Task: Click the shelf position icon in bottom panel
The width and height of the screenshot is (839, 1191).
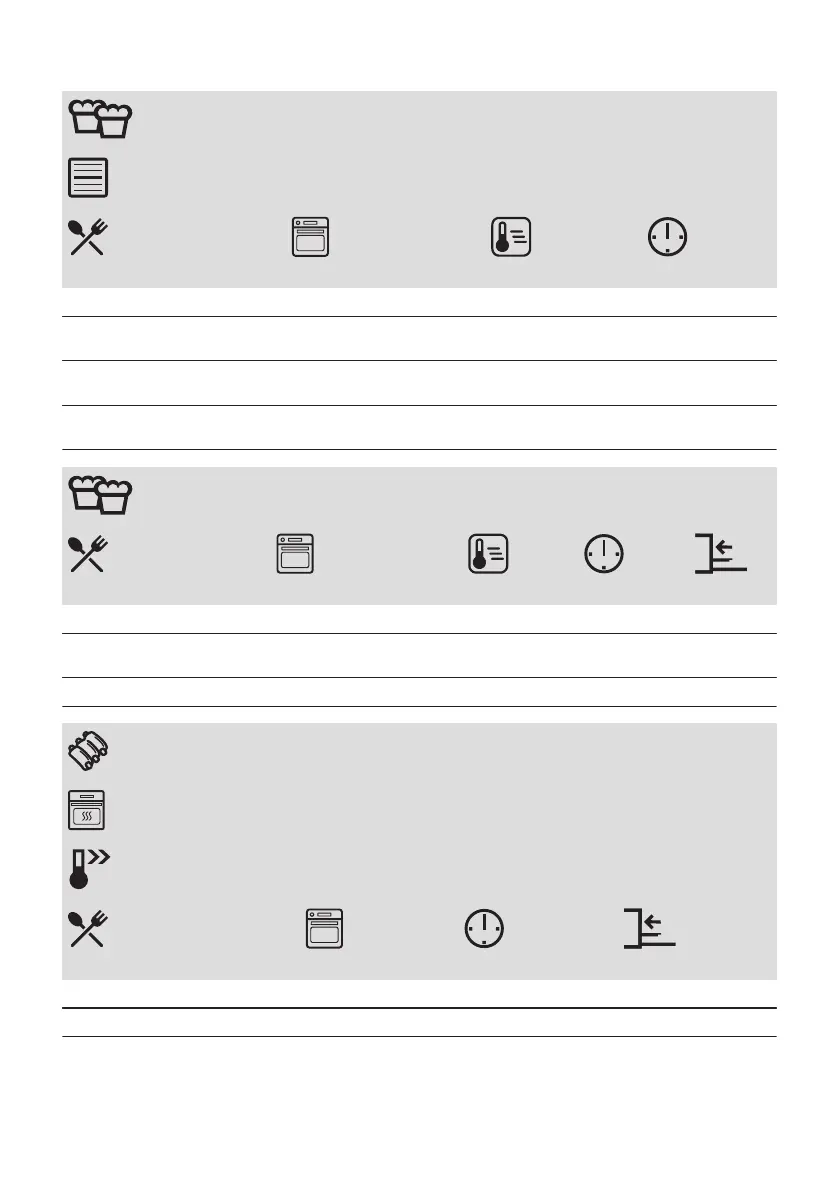Action: 650,929
